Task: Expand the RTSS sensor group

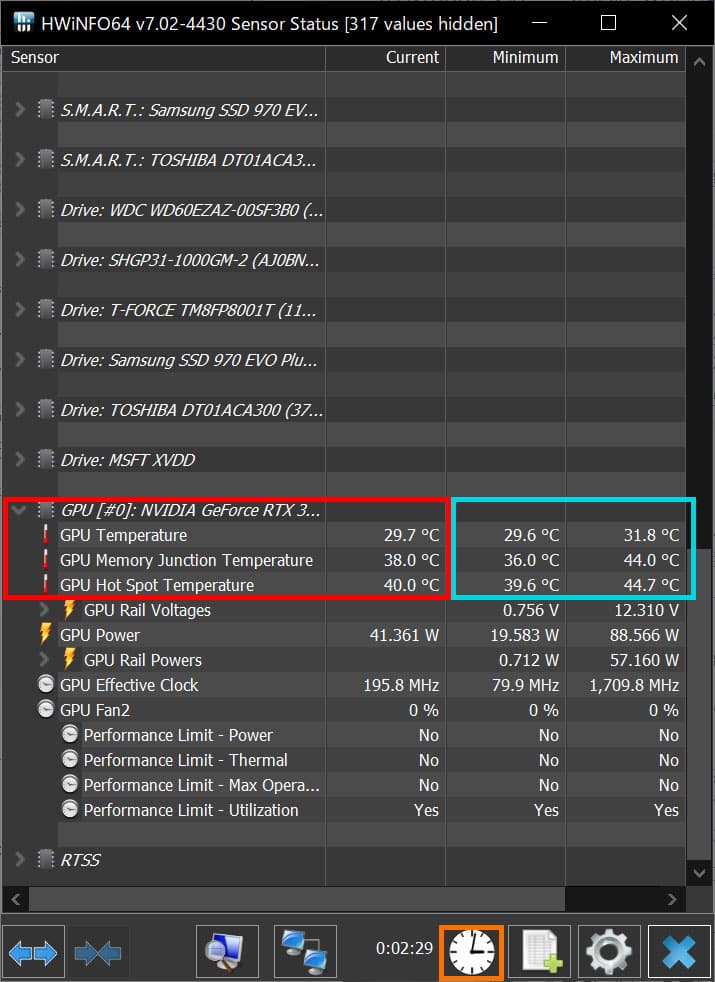Action: (20, 859)
